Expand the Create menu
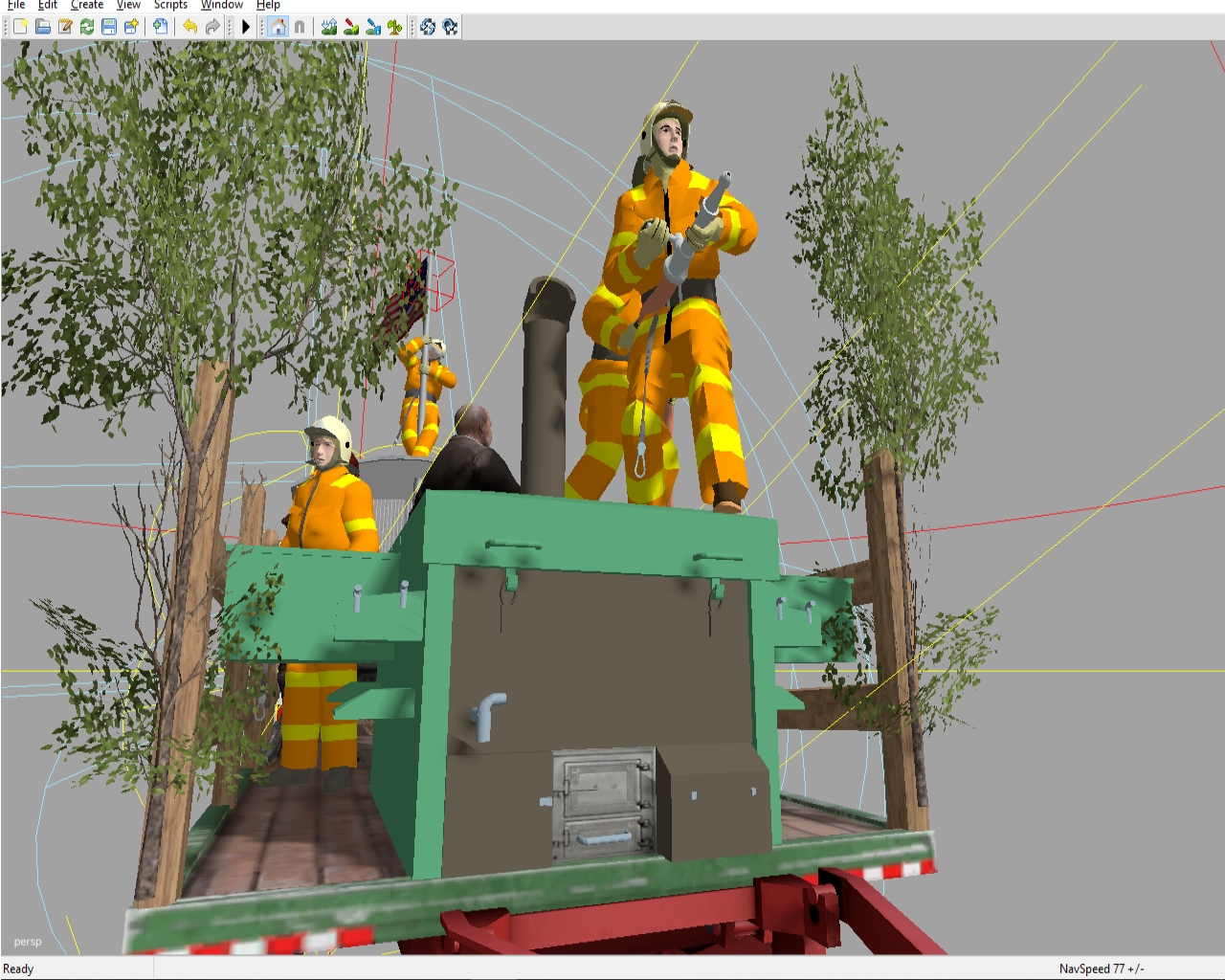This screenshot has width=1225, height=980. 87,5
